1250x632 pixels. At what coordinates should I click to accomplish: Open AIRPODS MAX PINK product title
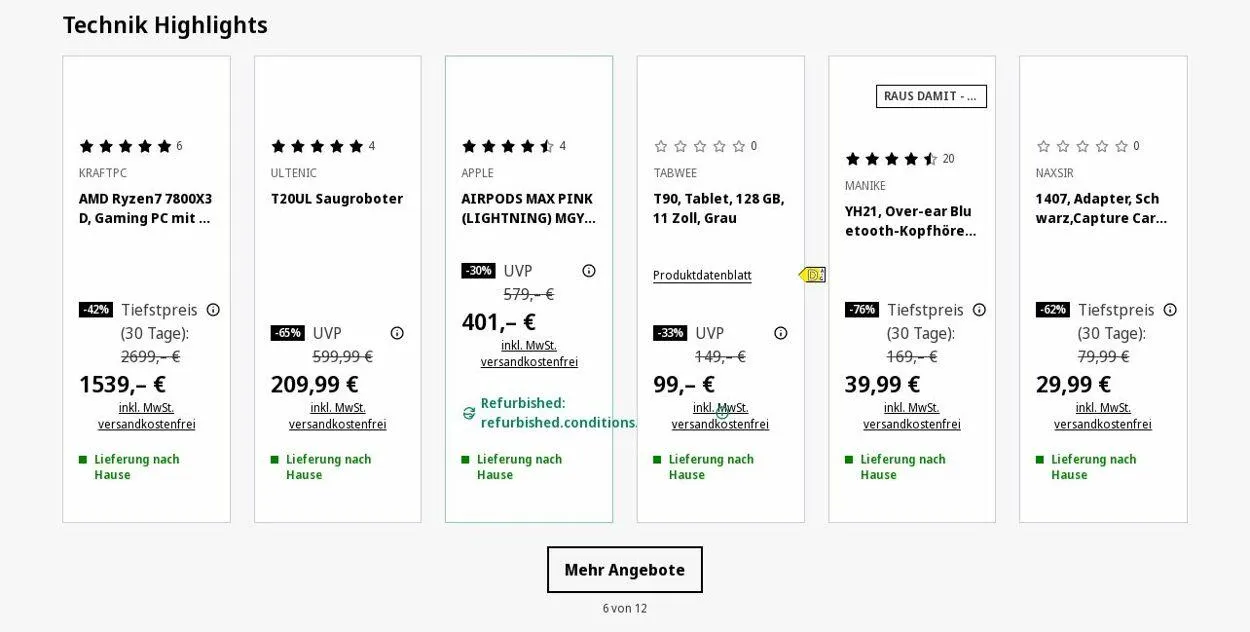click(x=528, y=208)
